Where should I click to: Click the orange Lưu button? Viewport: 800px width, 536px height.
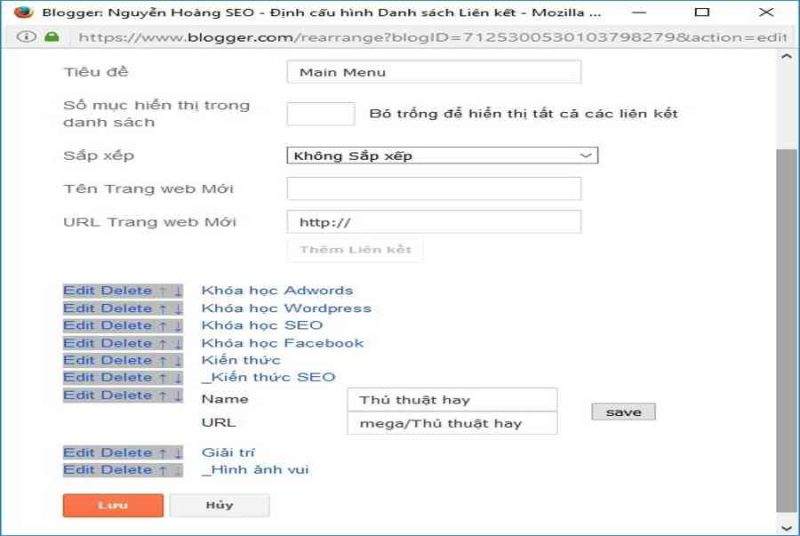tap(112, 505)
